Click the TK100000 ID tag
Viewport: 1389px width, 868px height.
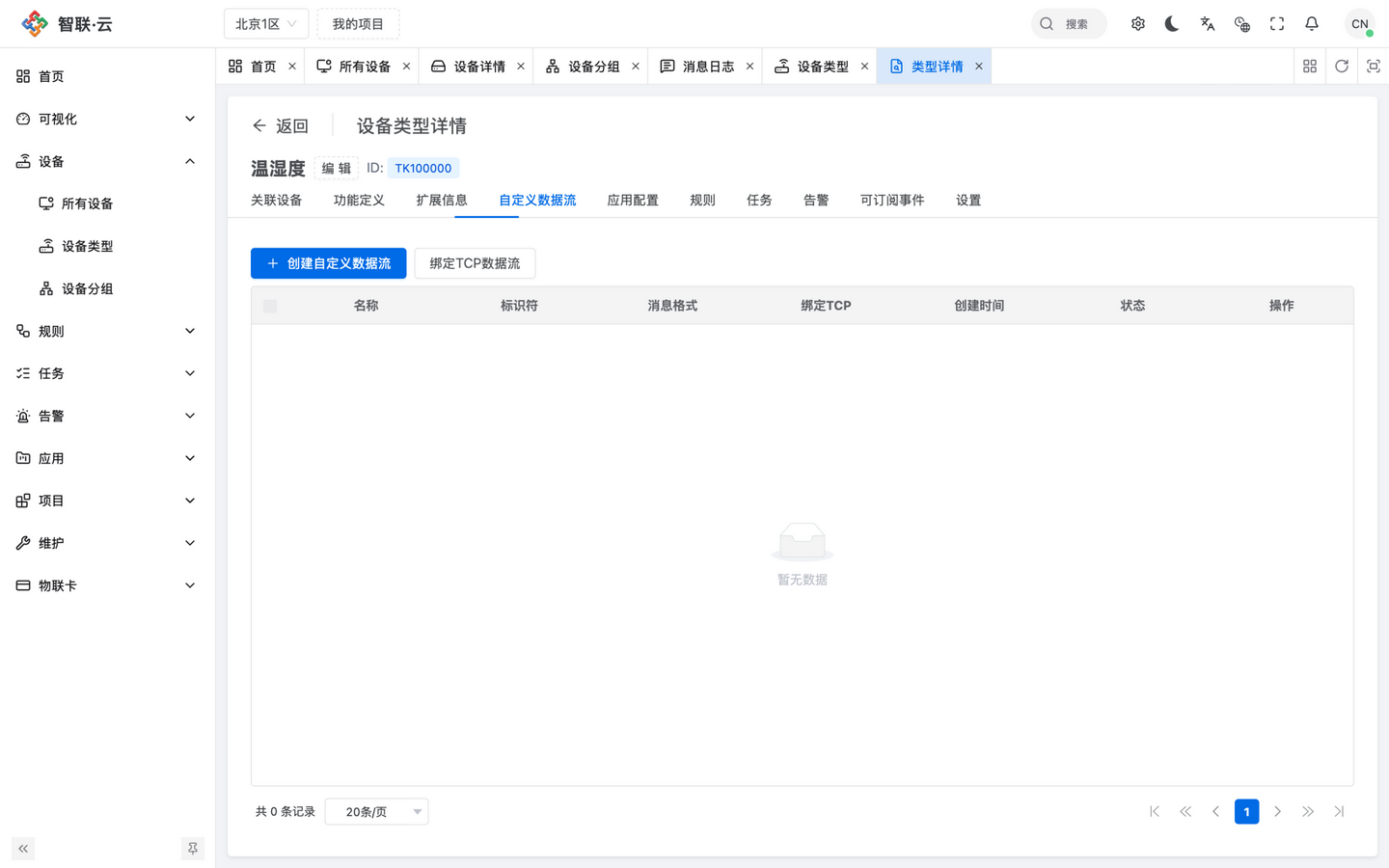point(423,168)
